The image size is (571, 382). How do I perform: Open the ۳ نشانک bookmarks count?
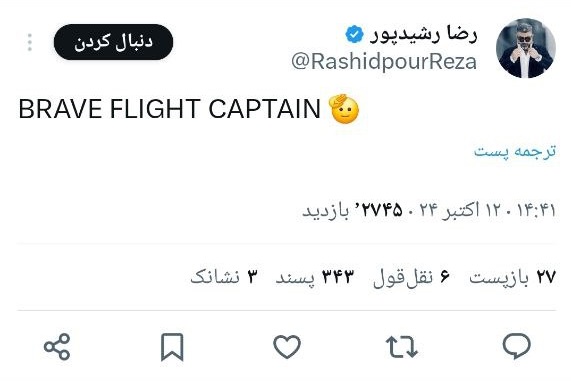click(224, 277)
